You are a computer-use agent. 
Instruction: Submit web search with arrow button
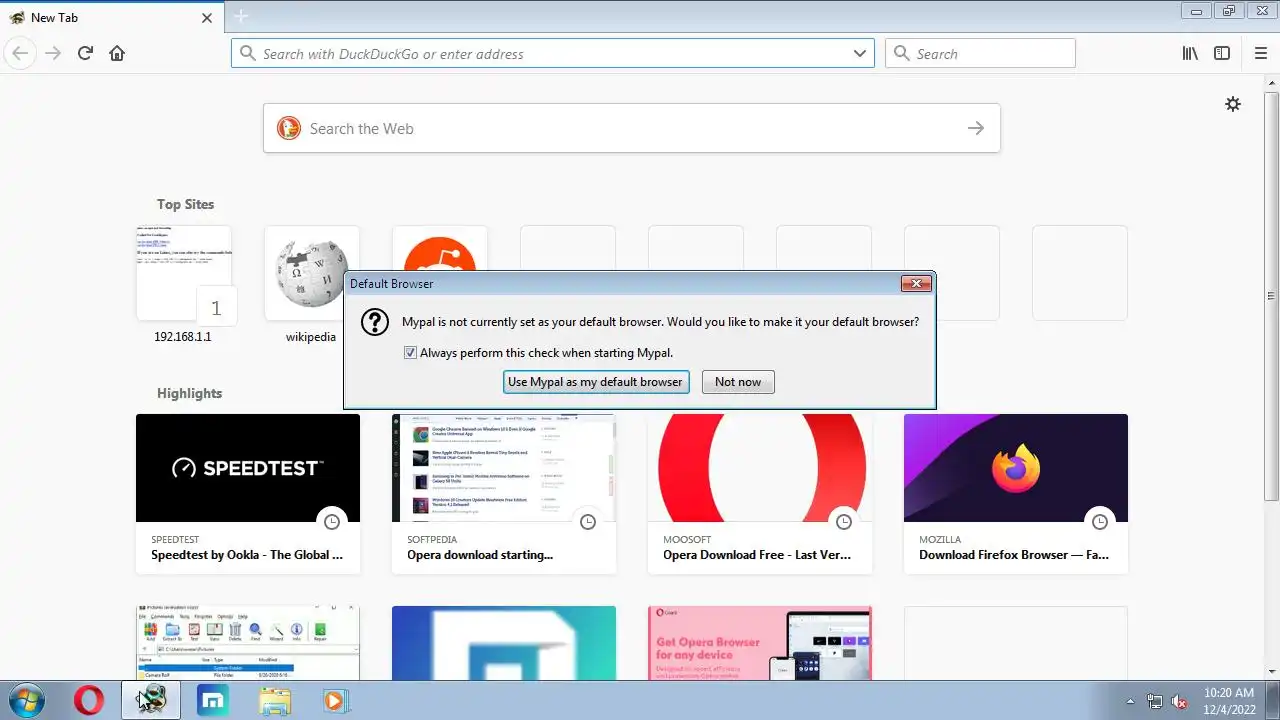976,128
